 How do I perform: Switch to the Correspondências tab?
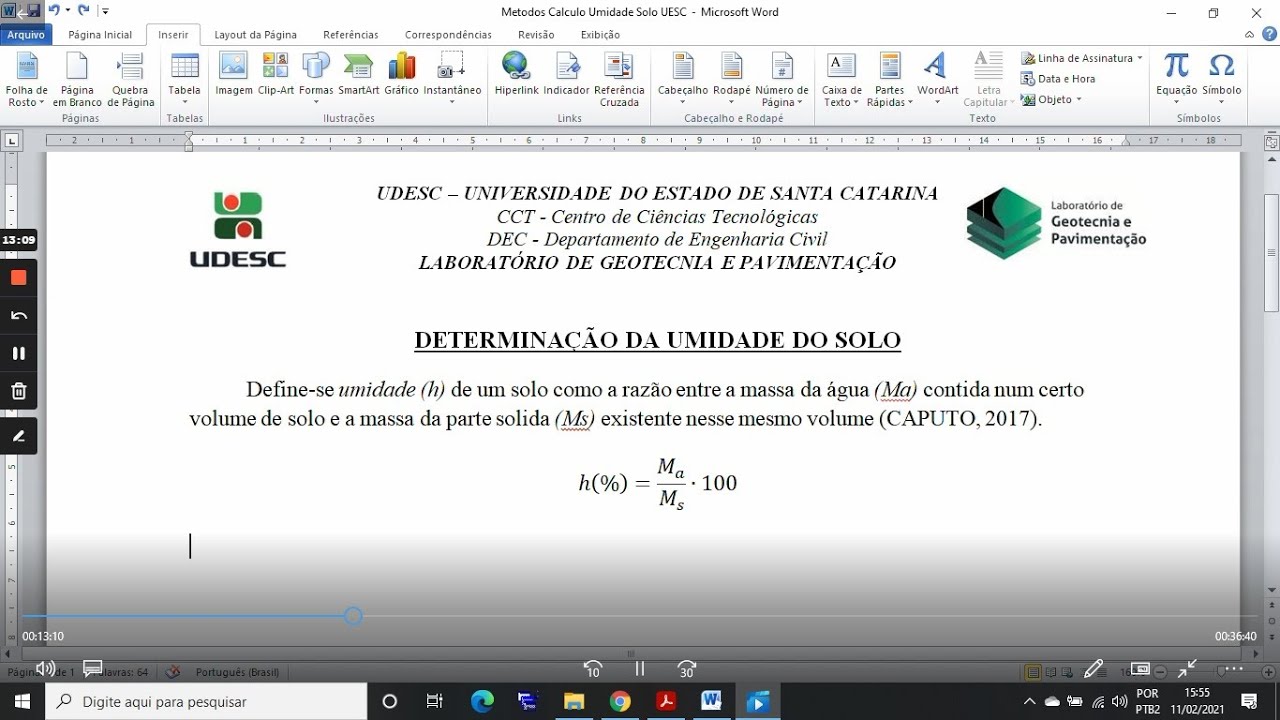coord(448,34)
